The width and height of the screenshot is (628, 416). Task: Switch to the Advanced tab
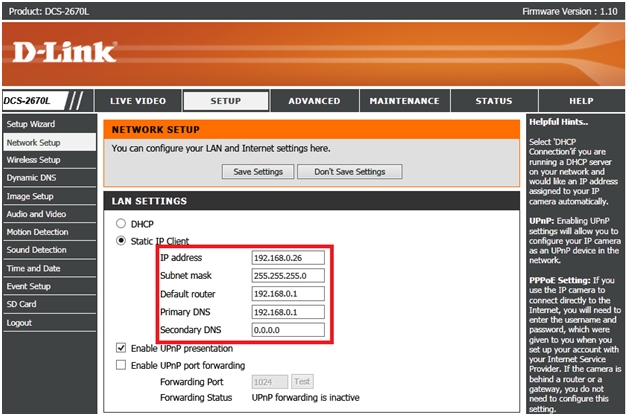[314, 101]
